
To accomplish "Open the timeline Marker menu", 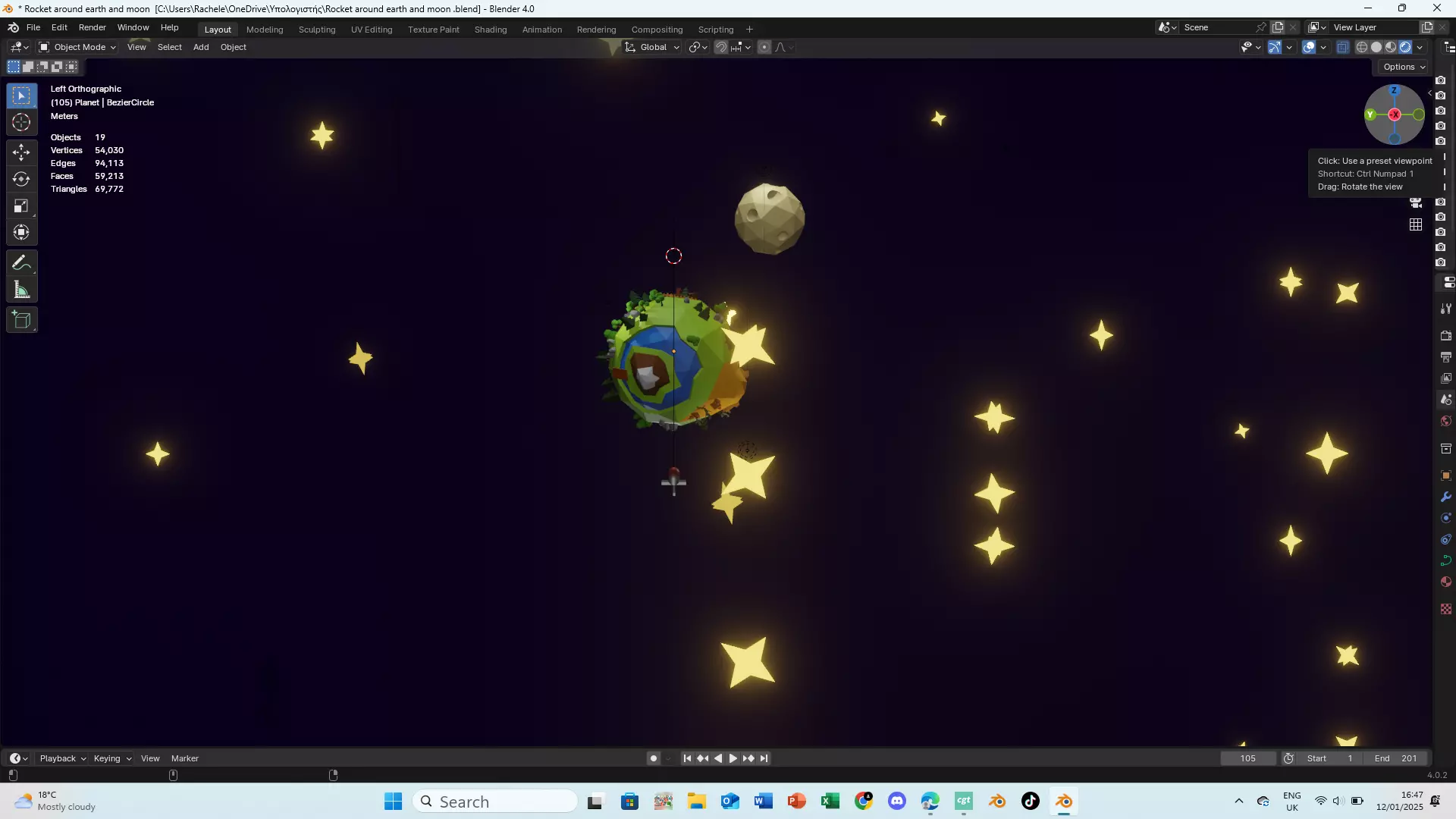I will pyautogui.click(x=185, y=758).
